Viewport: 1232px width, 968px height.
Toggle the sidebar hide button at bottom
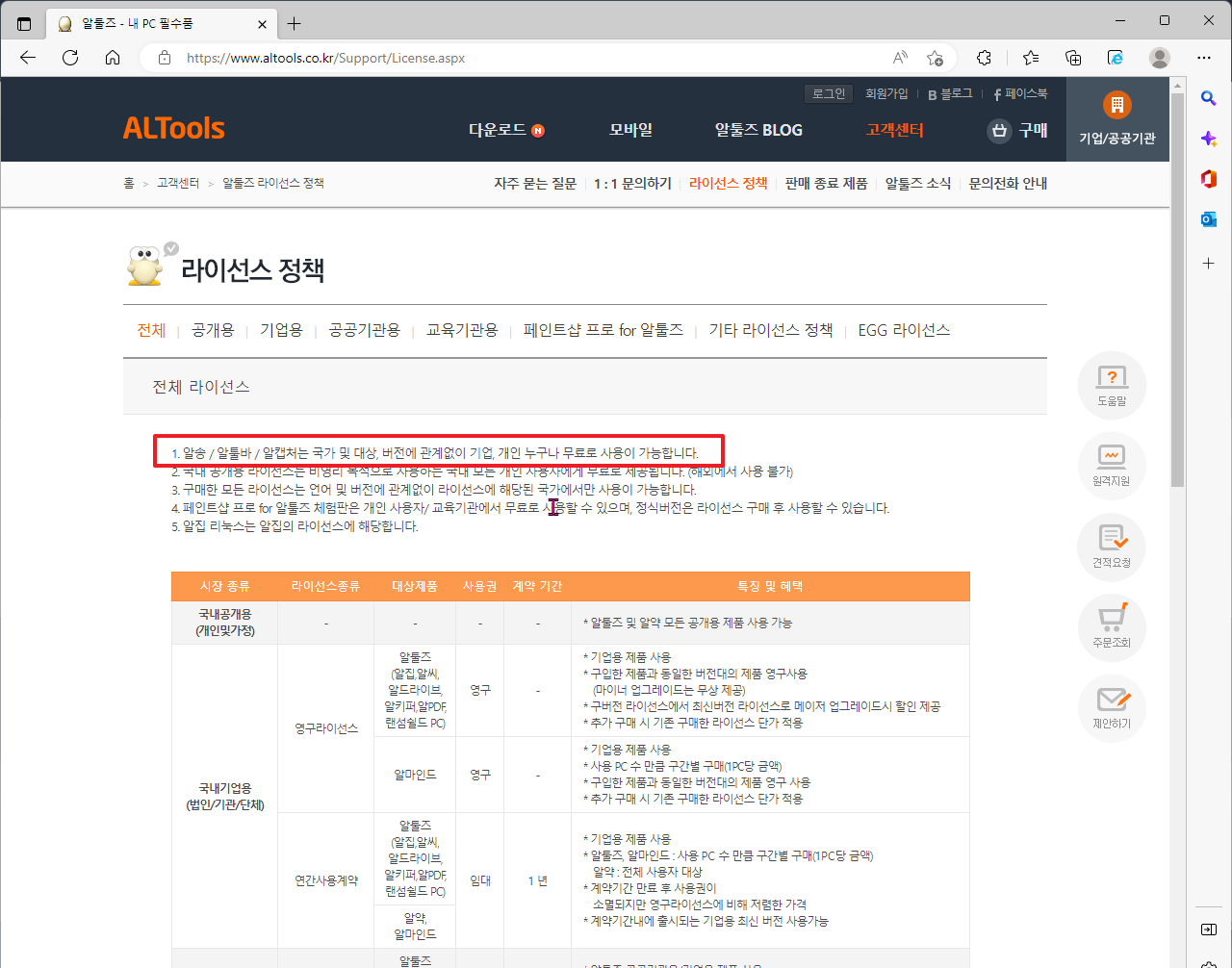(1209, 930)
